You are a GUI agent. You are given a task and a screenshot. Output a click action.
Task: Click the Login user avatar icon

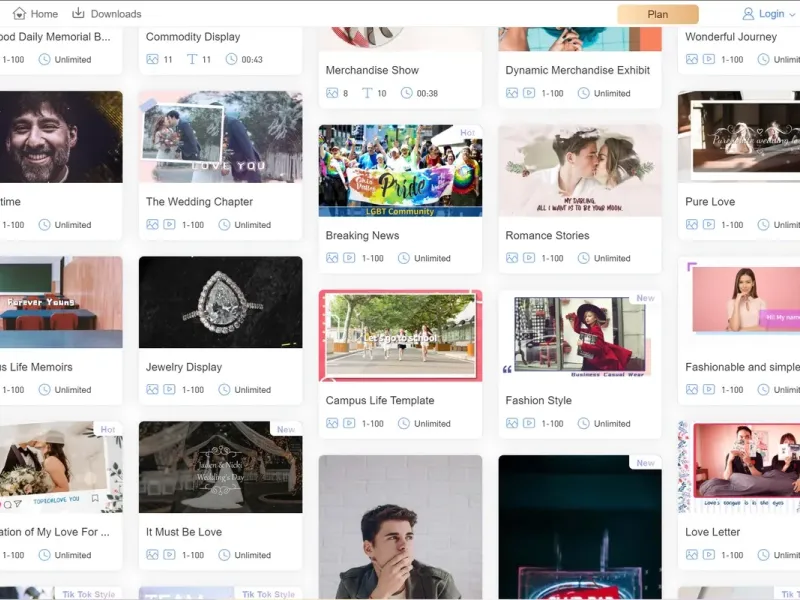click(748, 14)
